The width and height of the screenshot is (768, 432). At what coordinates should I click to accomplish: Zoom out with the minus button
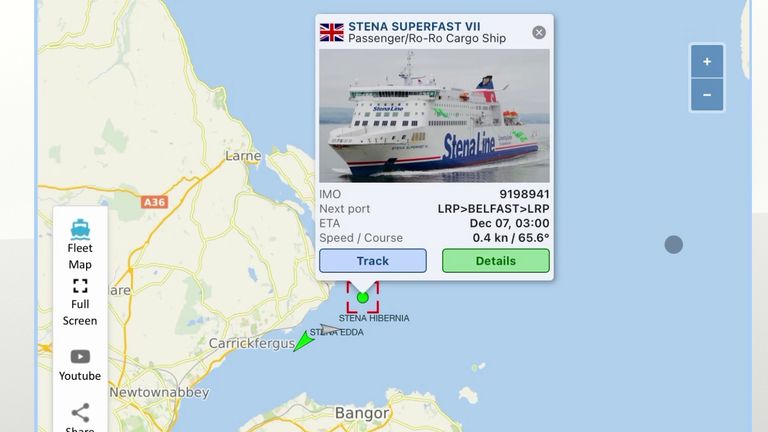click(x=707, y=95)
